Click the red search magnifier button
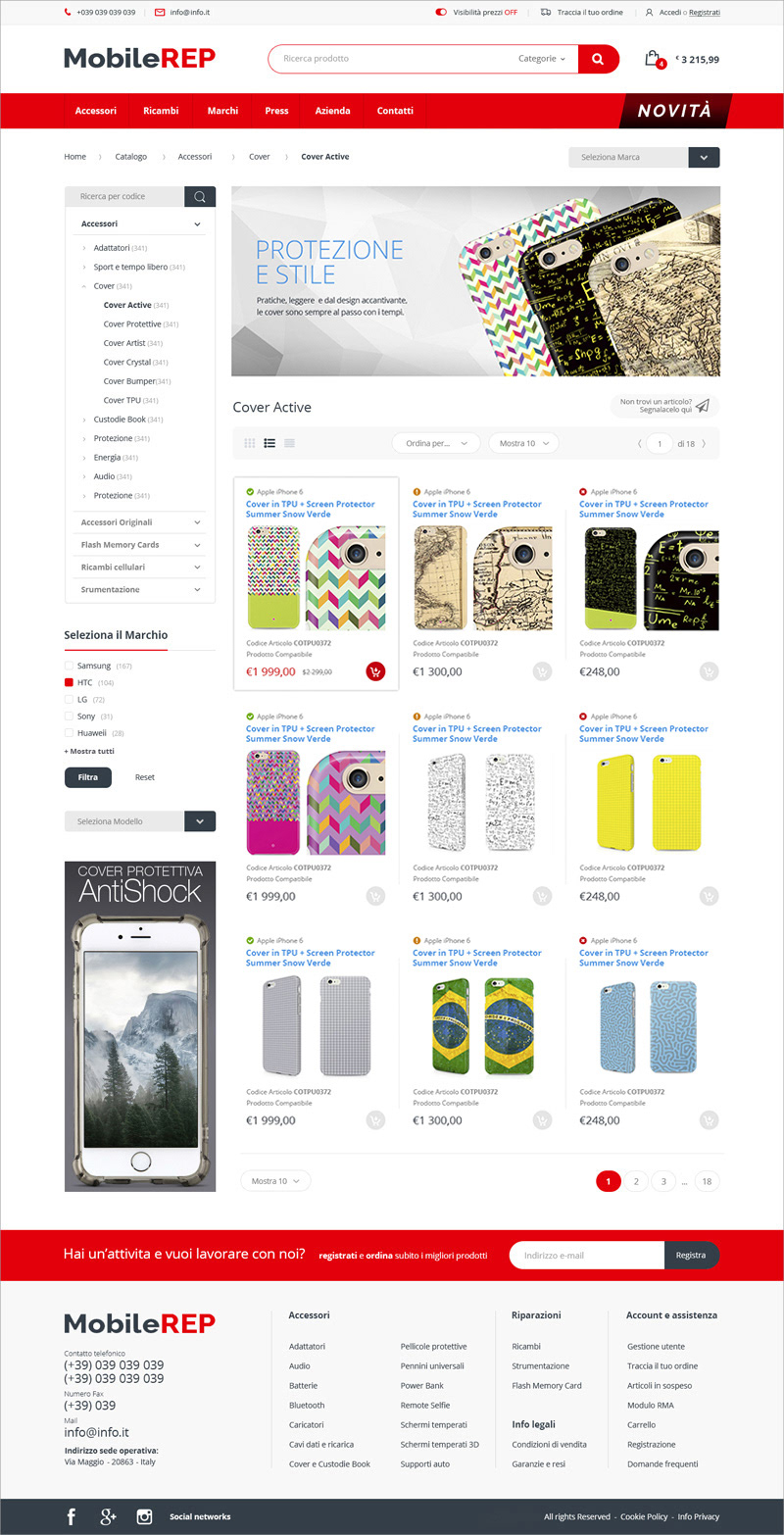 point(598,59)
